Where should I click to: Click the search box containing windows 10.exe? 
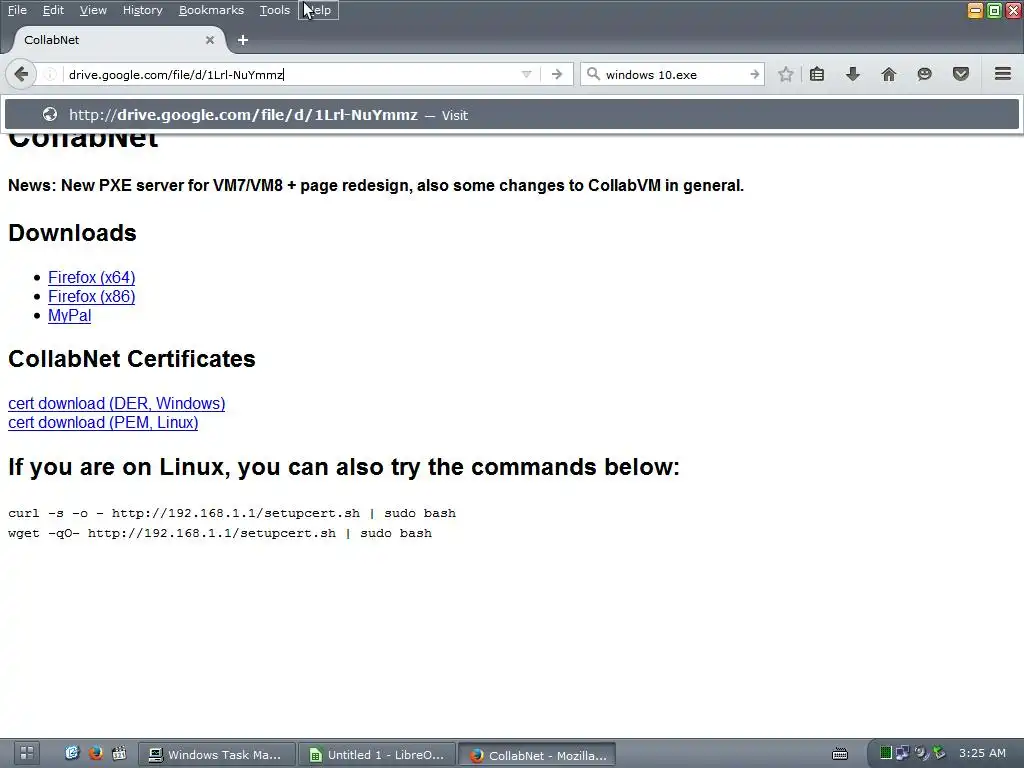(673, 74)
